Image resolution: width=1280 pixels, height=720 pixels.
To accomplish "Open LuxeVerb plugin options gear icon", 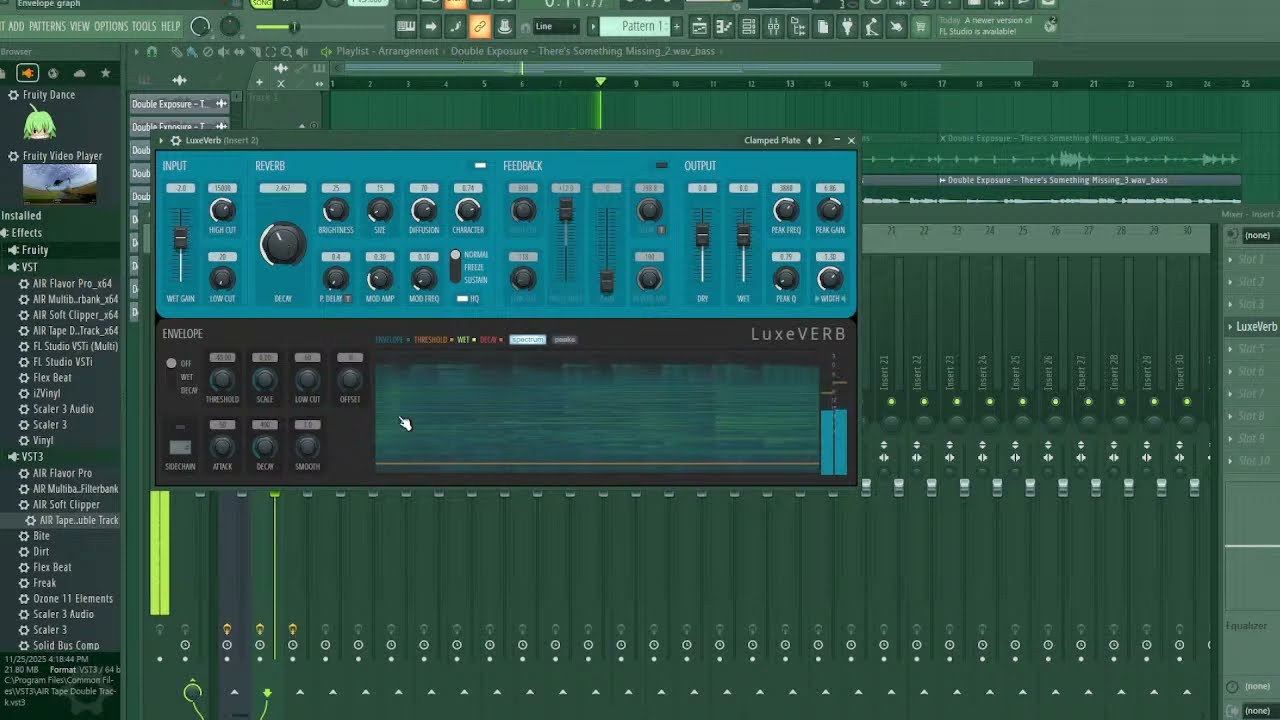I will 175,141.
